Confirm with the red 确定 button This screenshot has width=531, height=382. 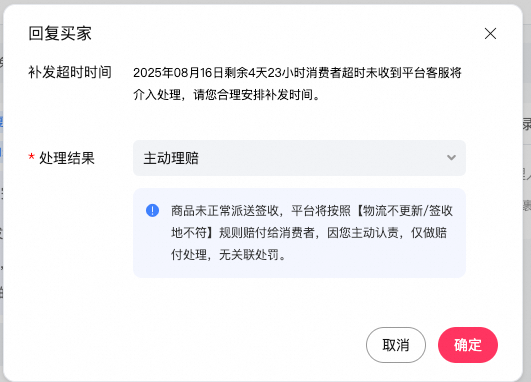pyautogui.click(x=468, y=345)
